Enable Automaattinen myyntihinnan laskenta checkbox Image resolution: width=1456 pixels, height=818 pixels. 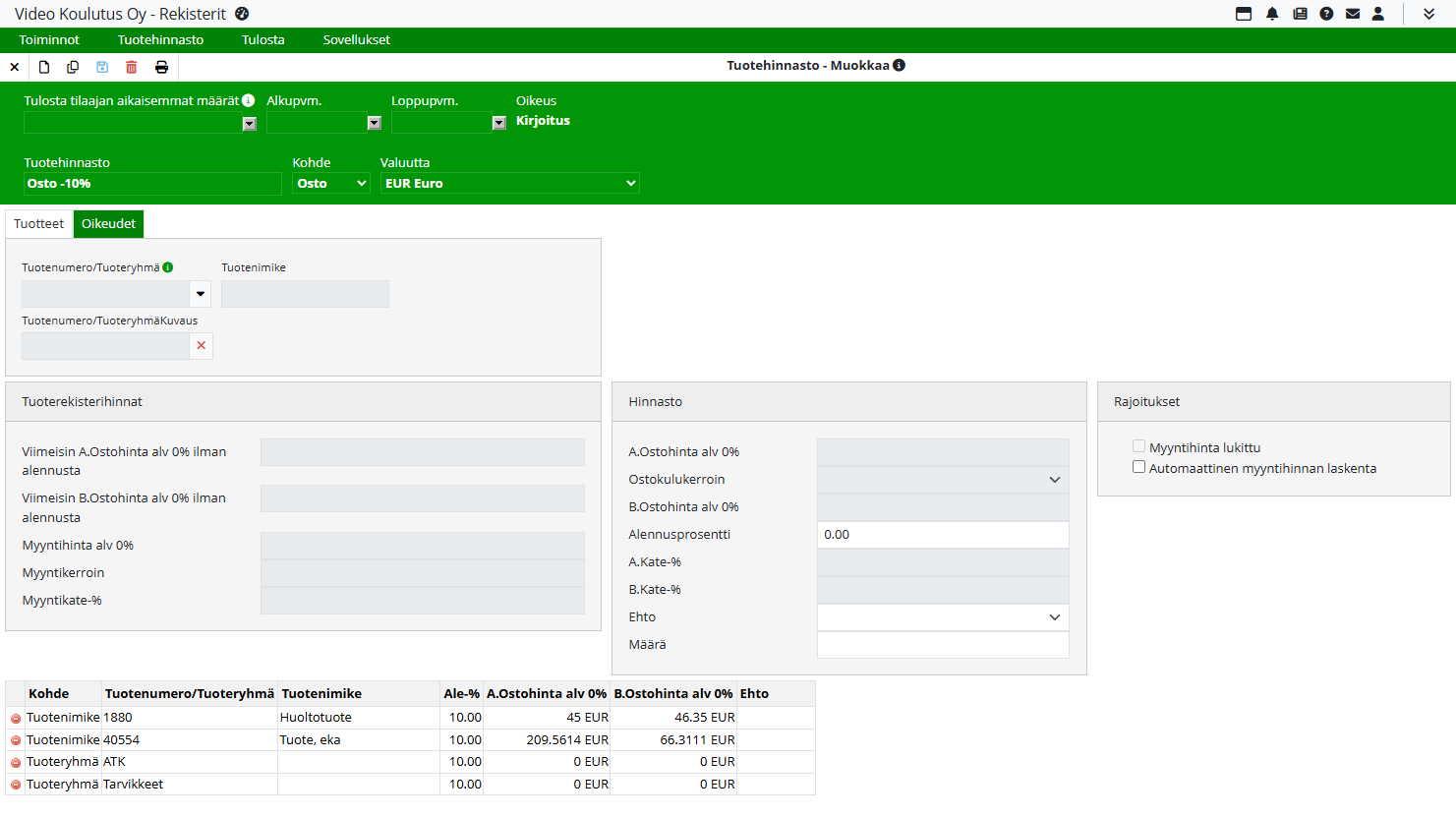pyautogui.click(x=1138, y=467)
